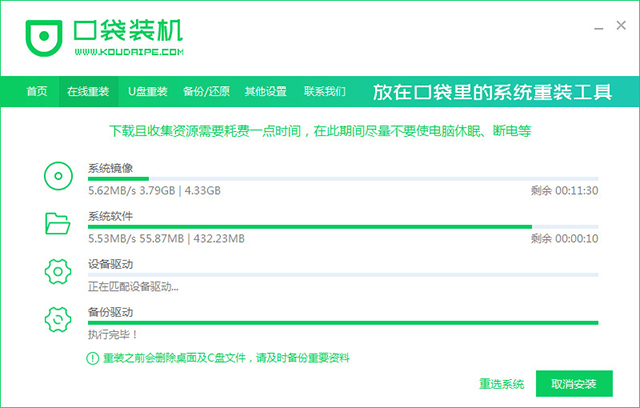Image resolution: width=640 pixels, height=408 pixels.
Task: Minimize the 口袋装机 window
Action: (x=599, y=28)
